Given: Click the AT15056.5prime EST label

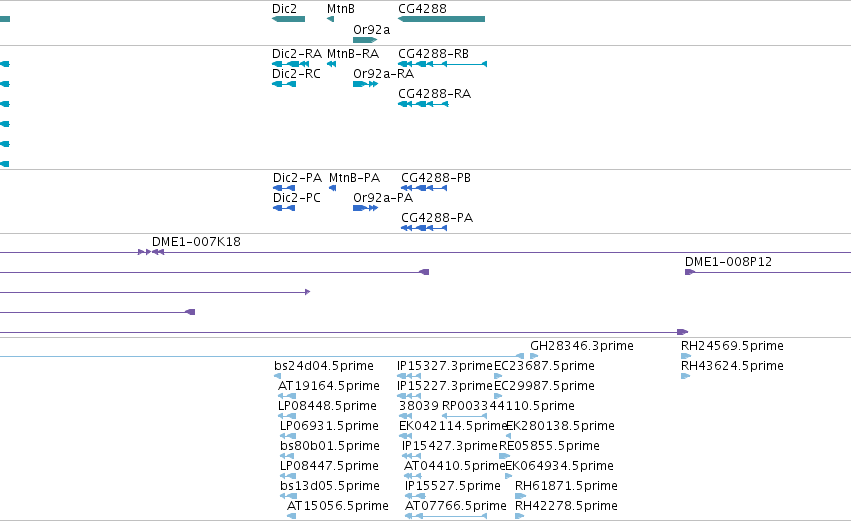Looking at the screenshot, I should pyautogui.click(x=338, y=507).
